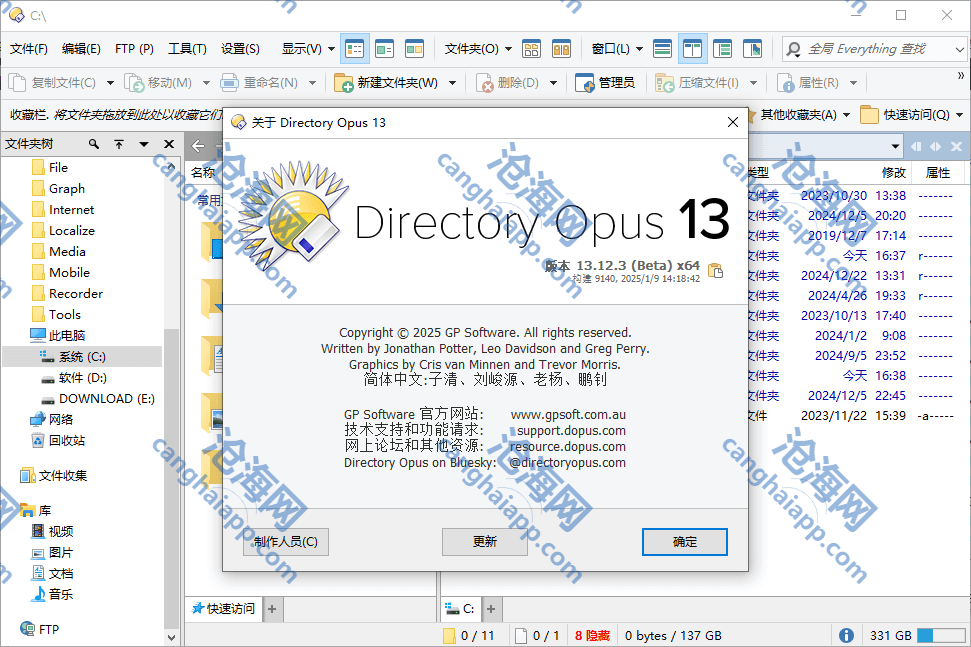This screenshot has width=971, height=647.
Task: Click the 制作人员(C) credits button
Action: (x=286, y=541)
